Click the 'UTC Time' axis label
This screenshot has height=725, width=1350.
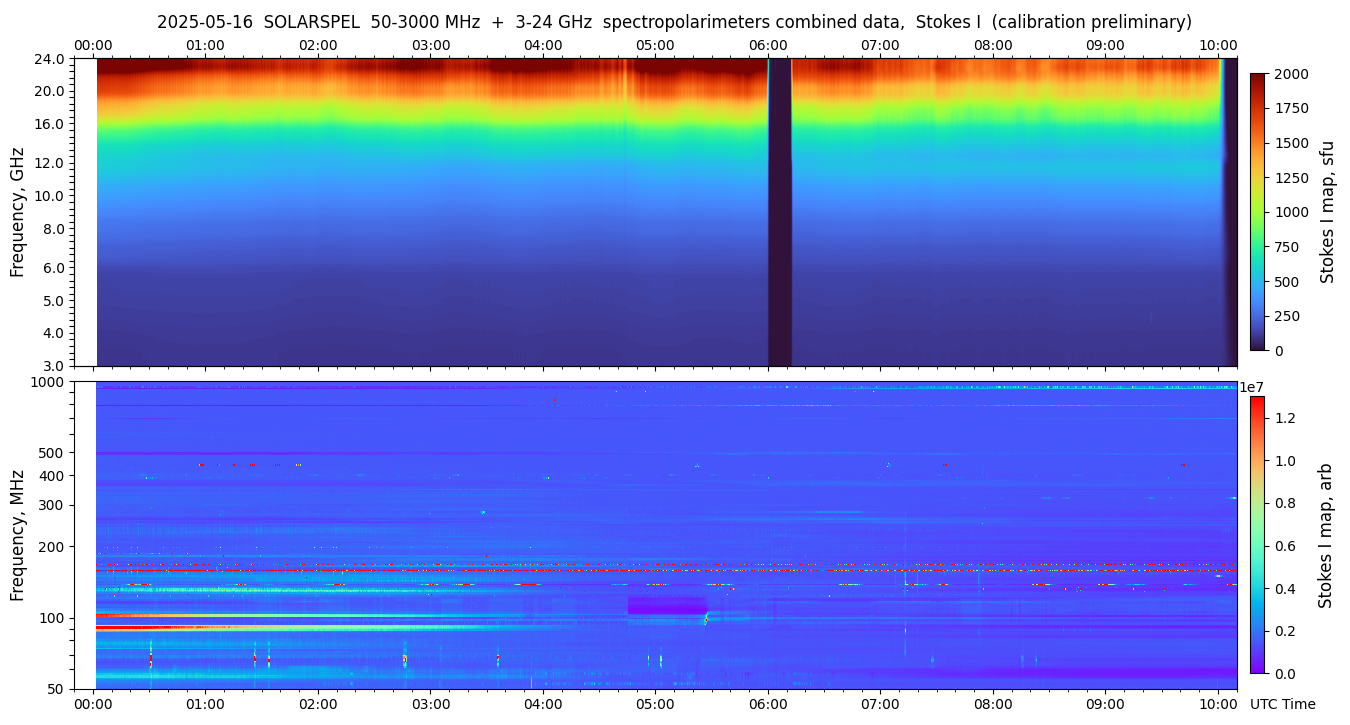point(1282,704)
